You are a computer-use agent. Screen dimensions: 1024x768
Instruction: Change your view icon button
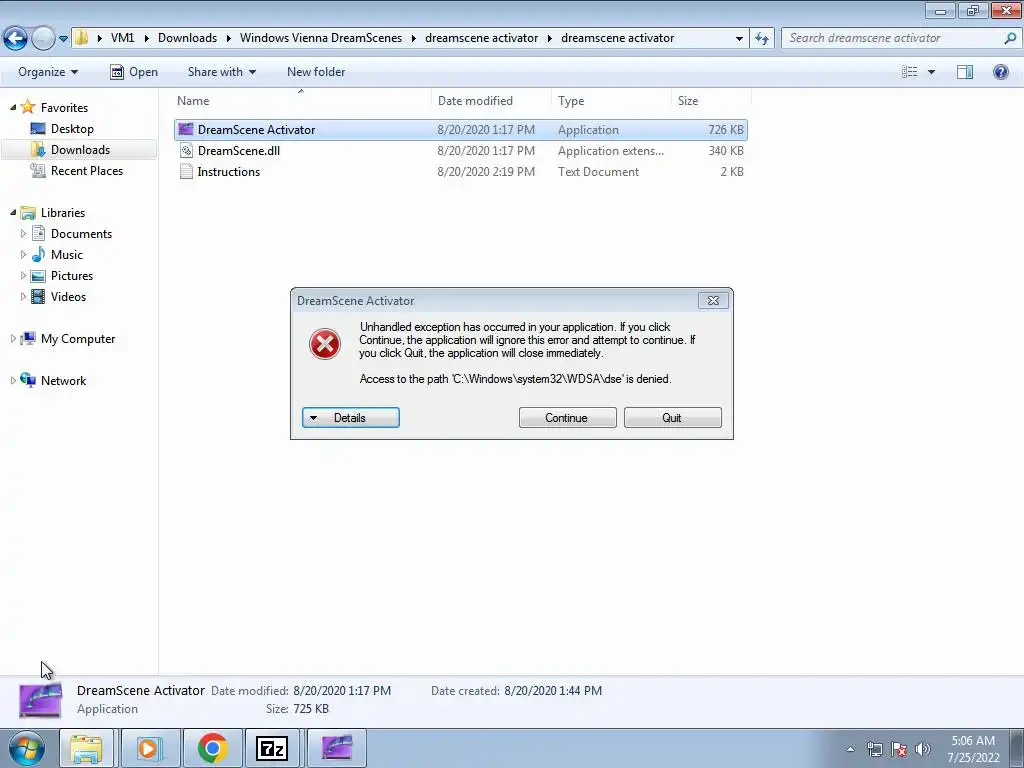coord(909,72)
